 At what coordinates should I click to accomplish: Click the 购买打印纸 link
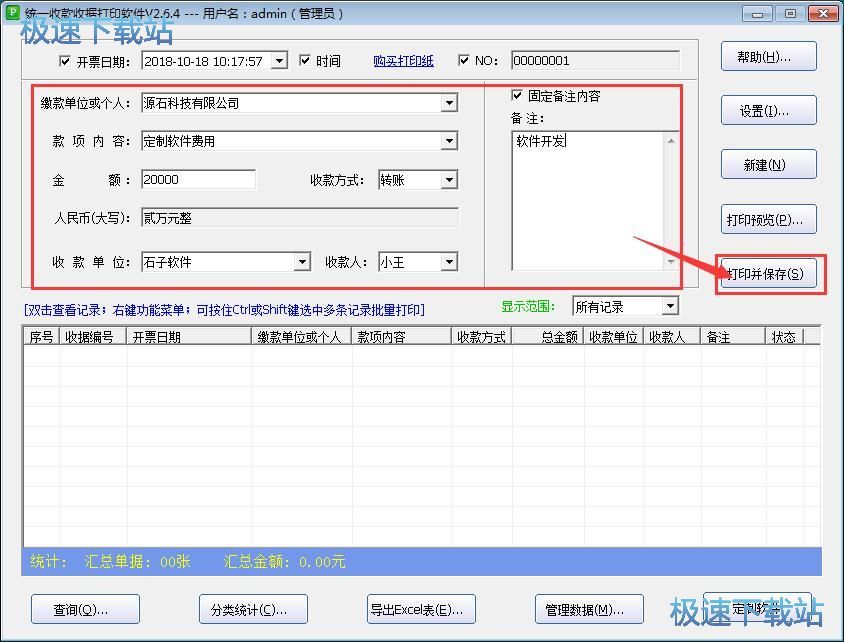click(x=403, y=61)
